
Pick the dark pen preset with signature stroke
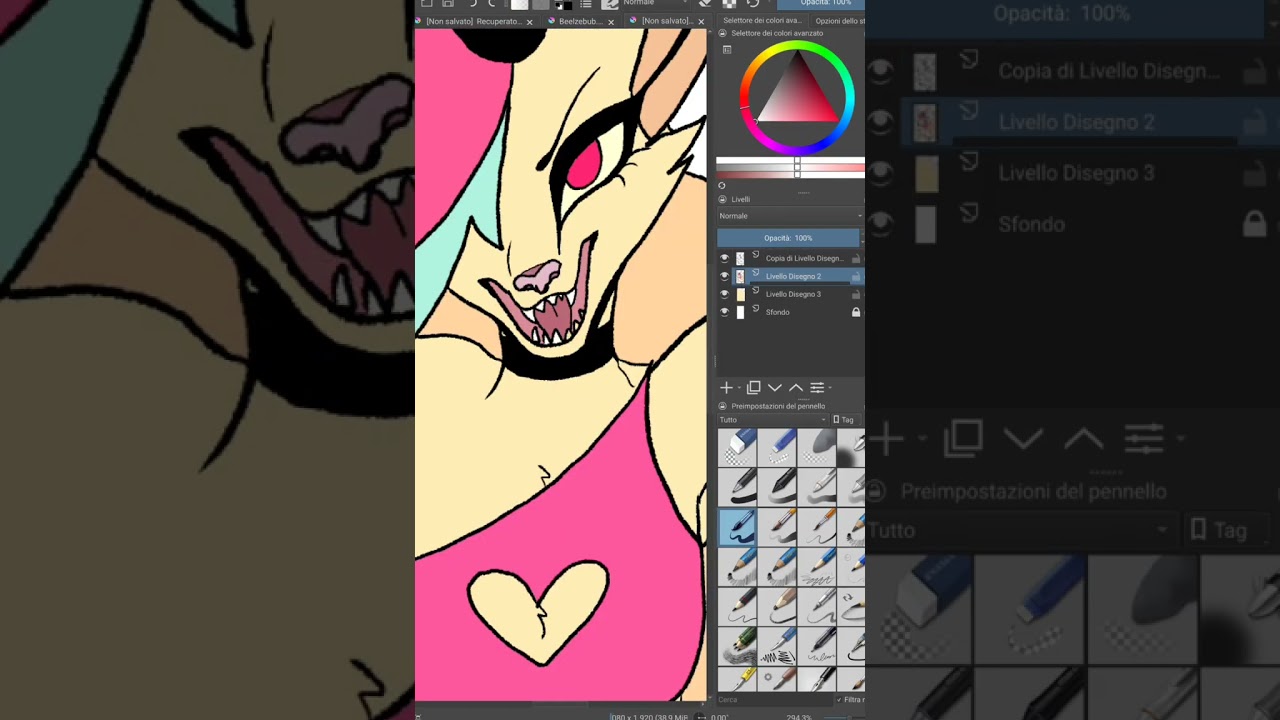click(x=817, y=647)
